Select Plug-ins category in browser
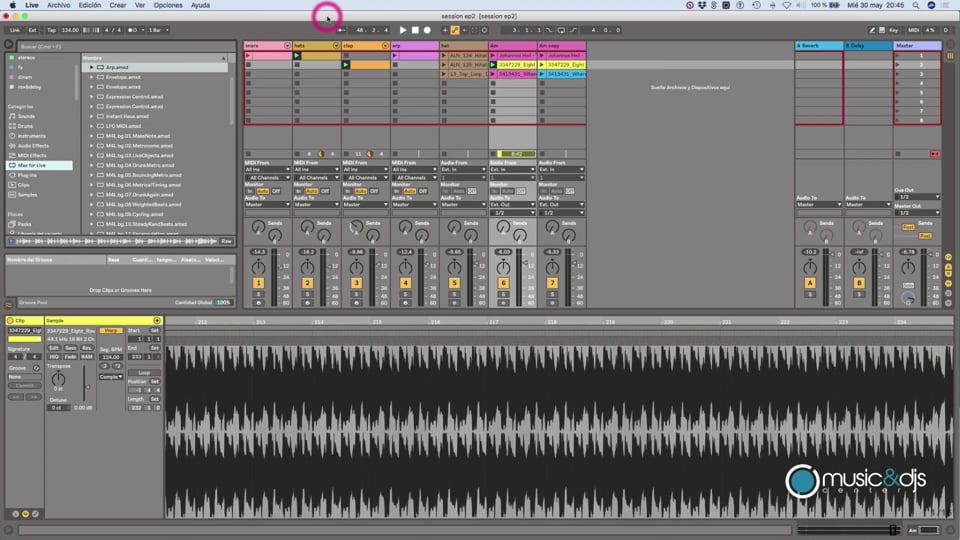This screenshot has height=540, width=960. [27, 175]
